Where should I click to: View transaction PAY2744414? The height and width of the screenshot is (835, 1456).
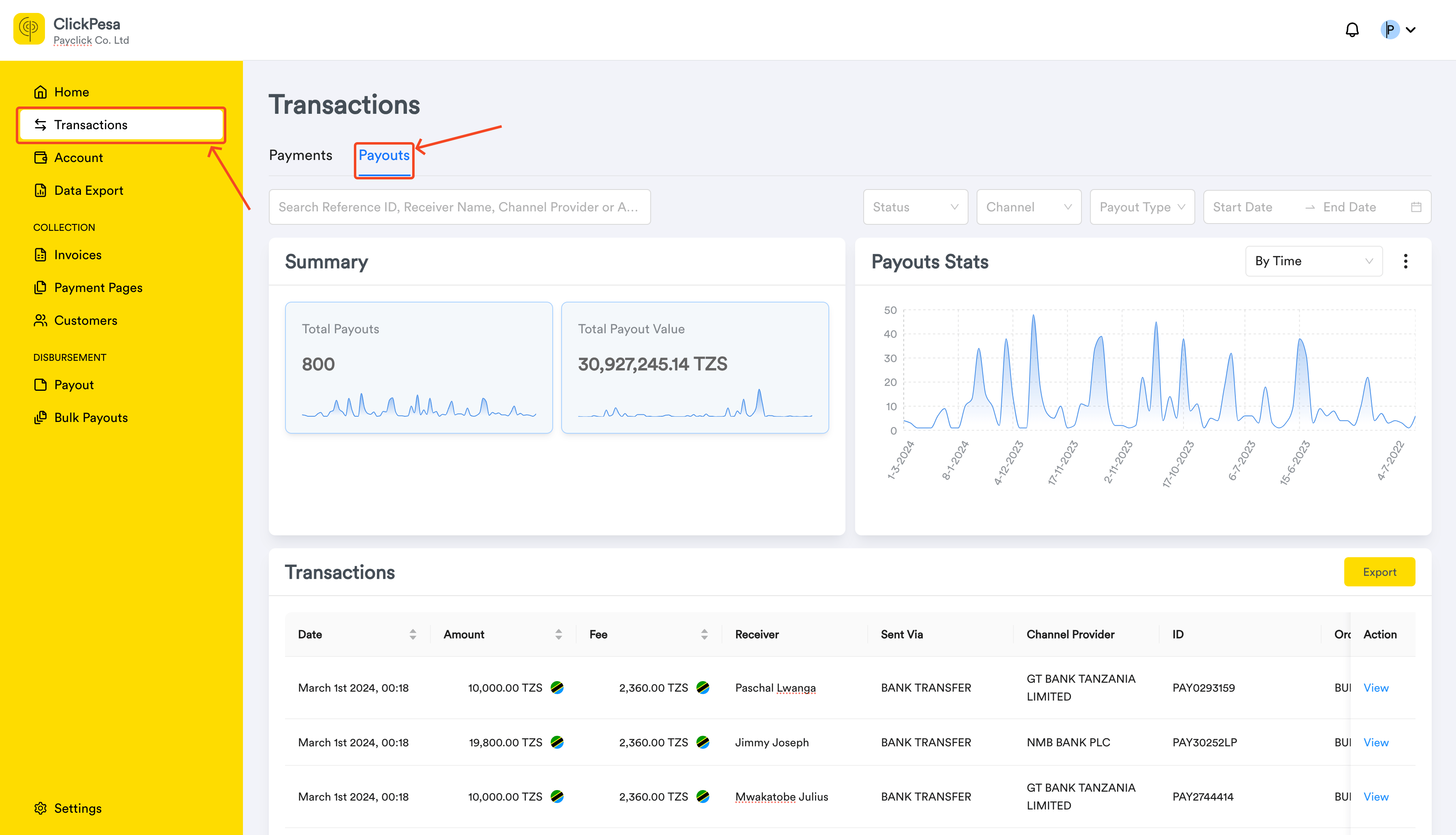point(1376,797)
